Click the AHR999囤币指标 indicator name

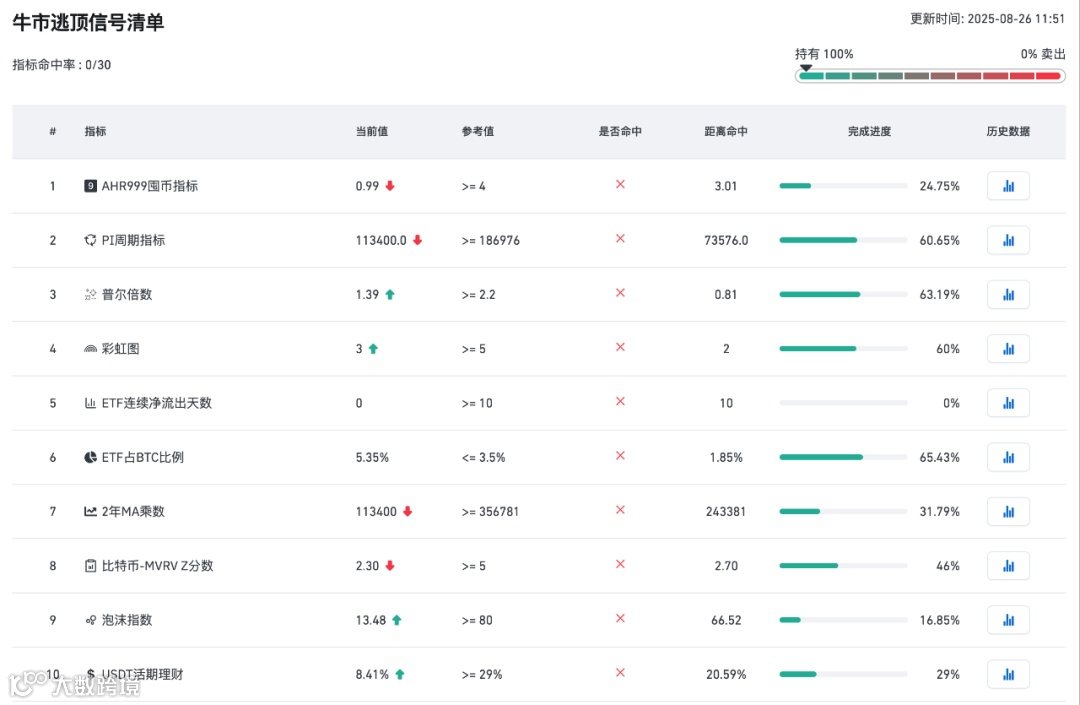149,186
